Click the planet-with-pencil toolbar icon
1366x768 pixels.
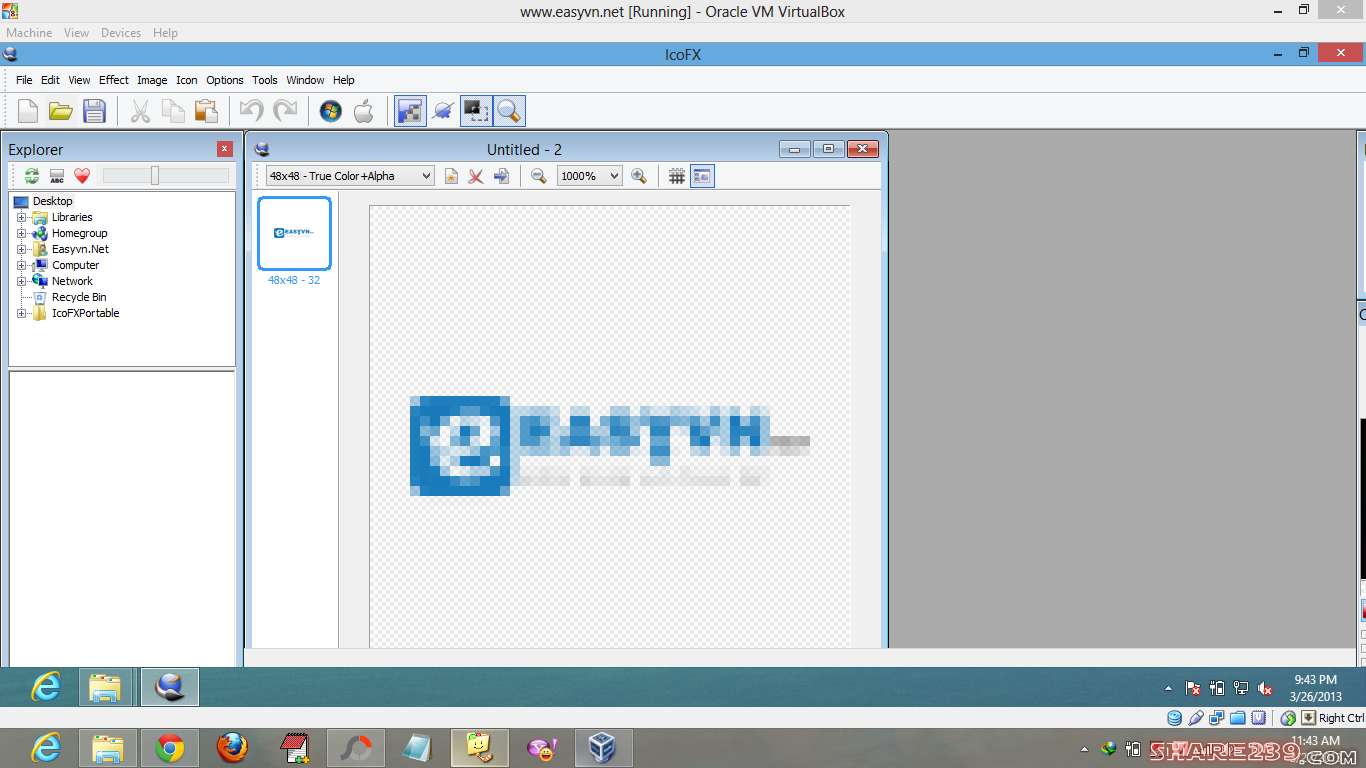pyautogui.click(x=443, y=111)
